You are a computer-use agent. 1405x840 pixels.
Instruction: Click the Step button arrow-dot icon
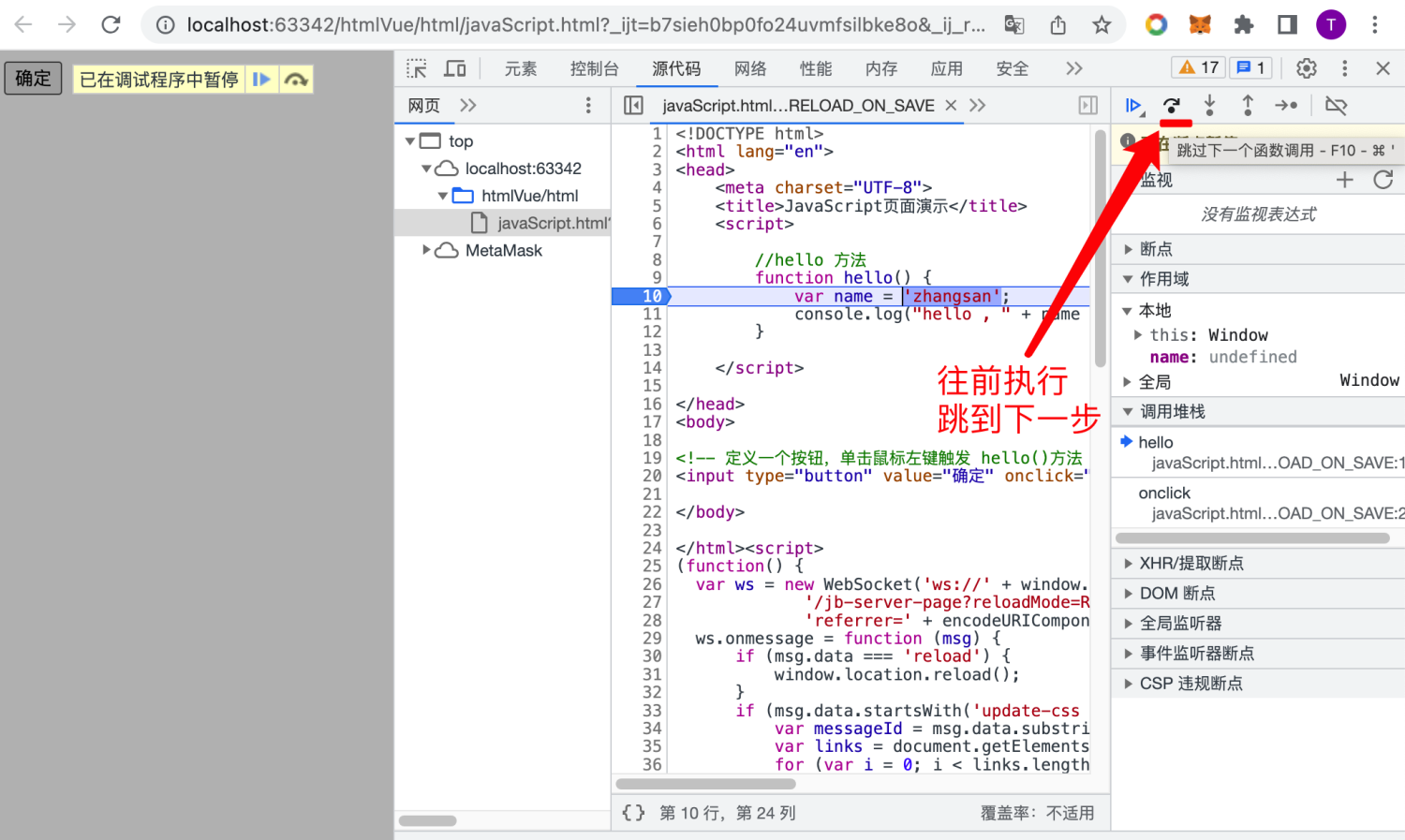click(1286, 106)
